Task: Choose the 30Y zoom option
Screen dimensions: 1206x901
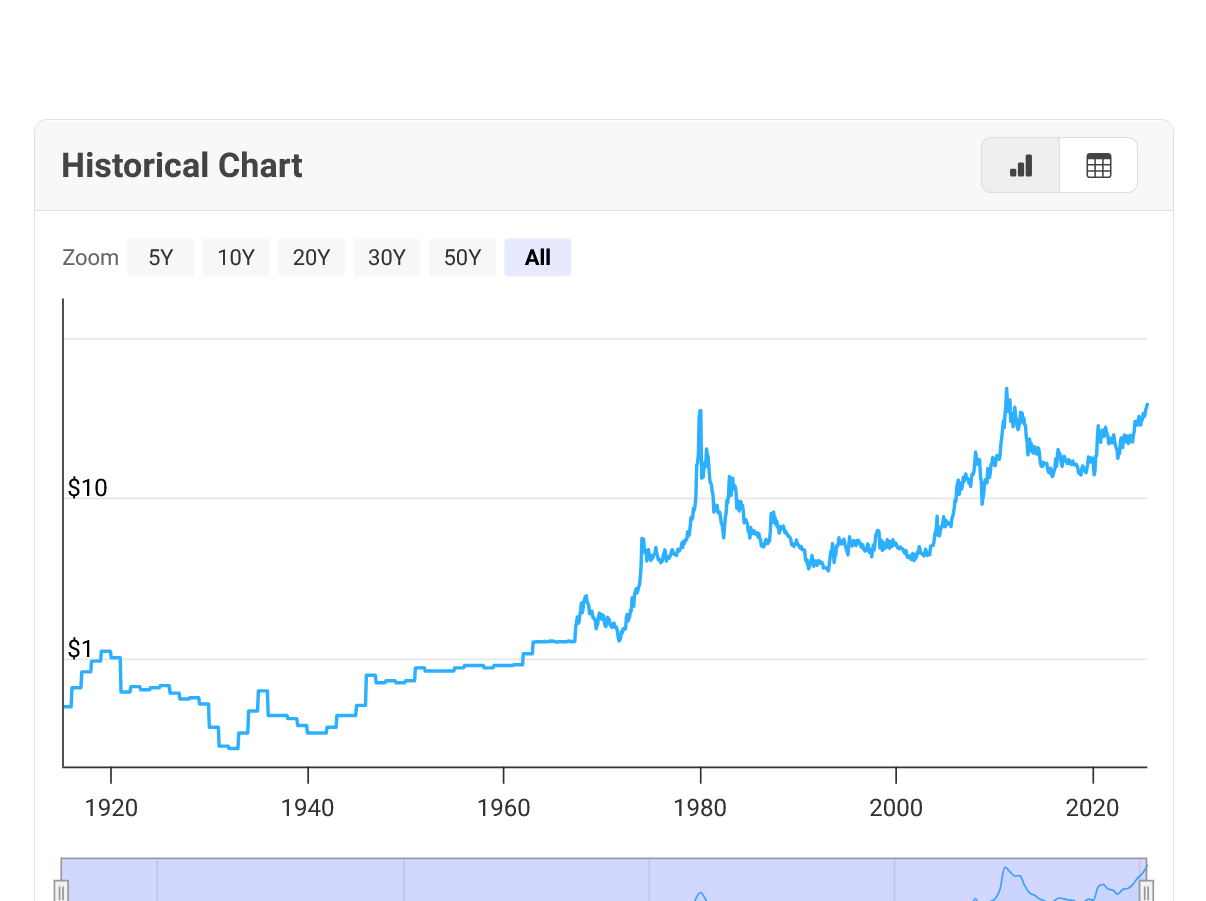Action: [387, 257]
